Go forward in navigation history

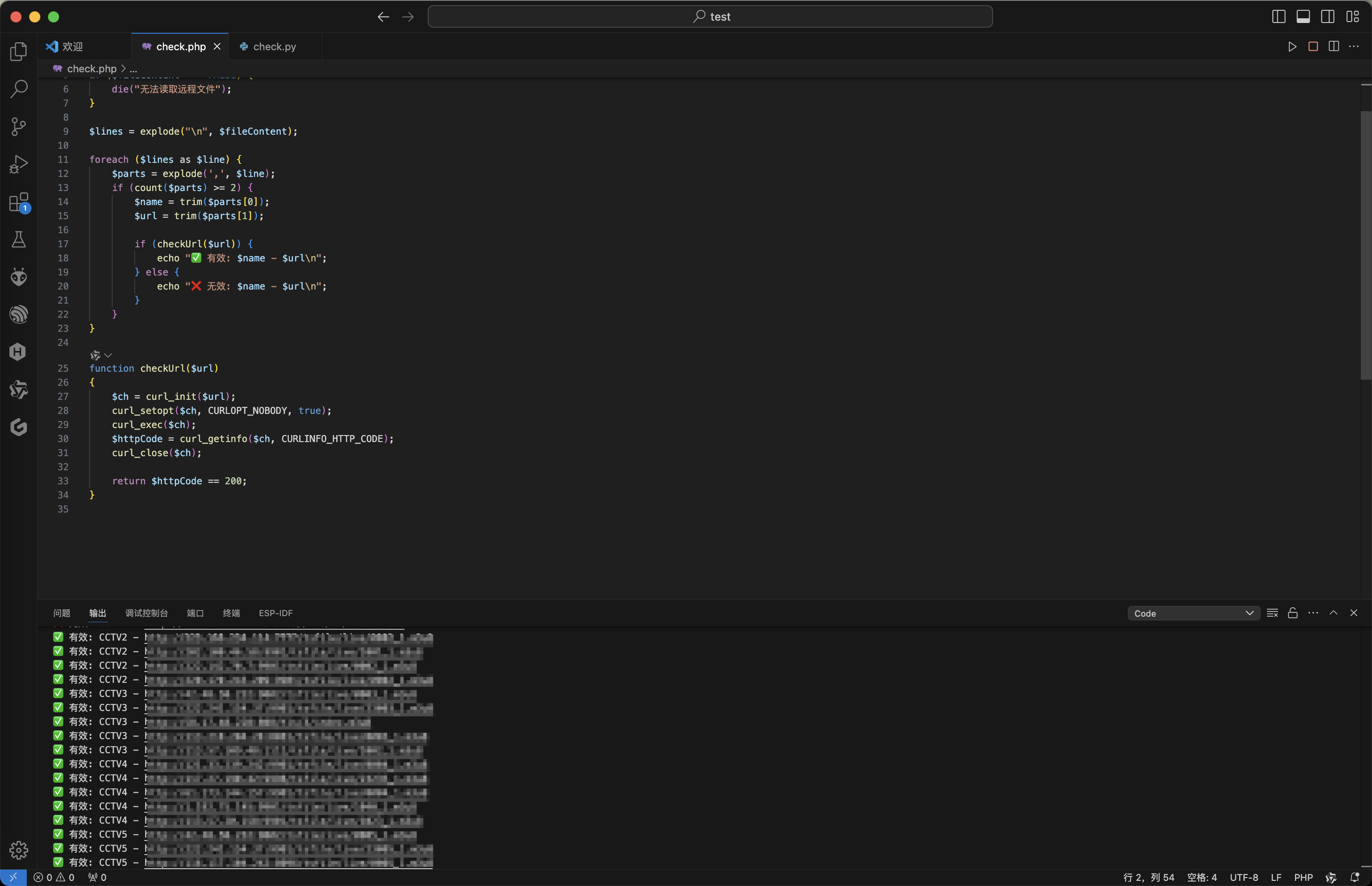pos(408,17)
